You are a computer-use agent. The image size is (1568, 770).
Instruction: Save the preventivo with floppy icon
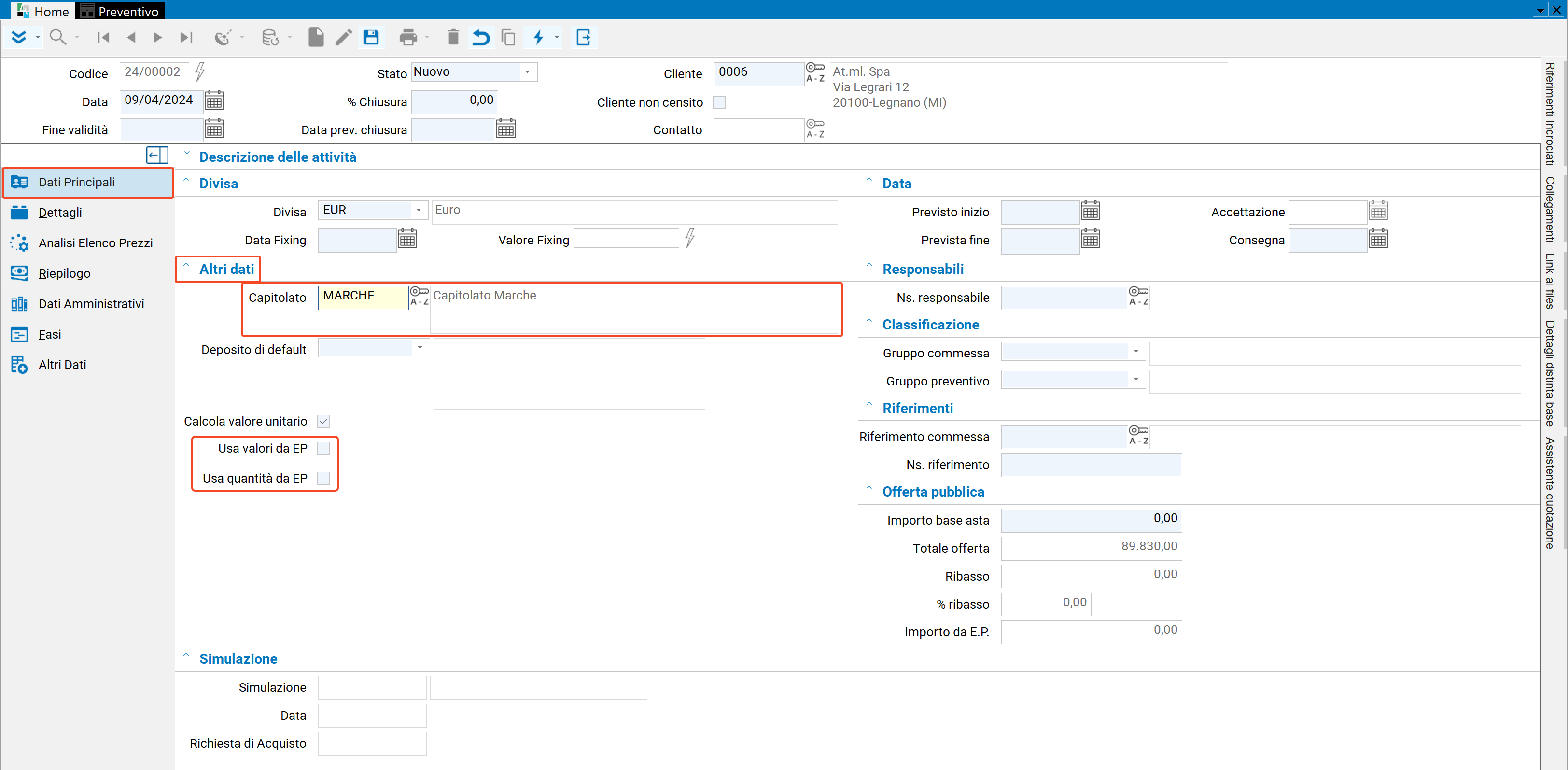[371, 37]
